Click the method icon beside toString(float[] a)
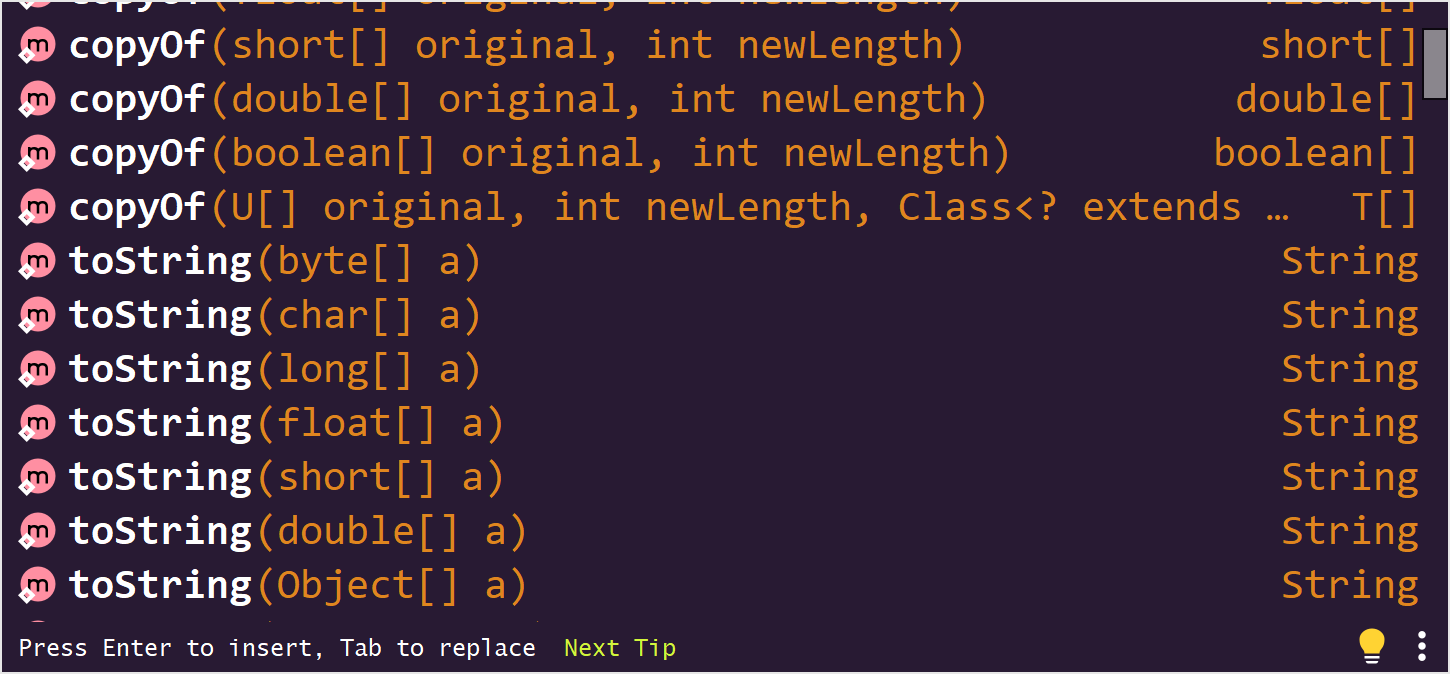Viewport: 1450px width, 674px height. click(36, 422)
